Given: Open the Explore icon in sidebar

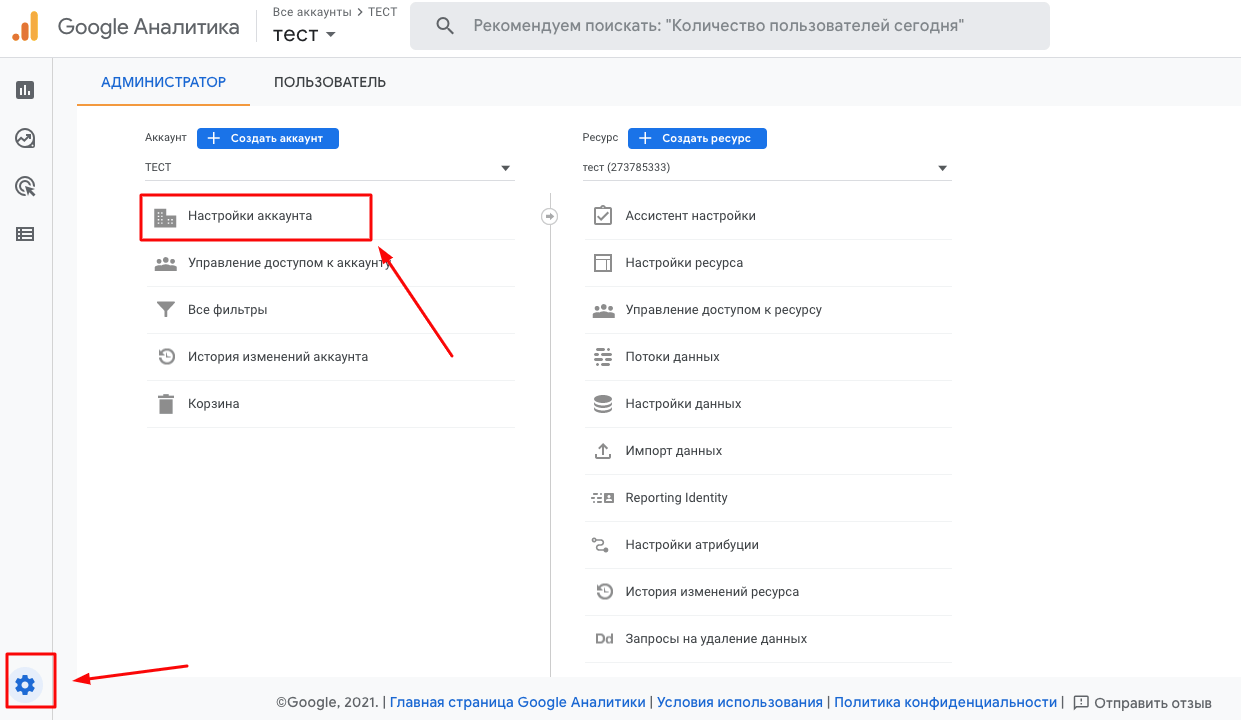Looking at the screenshot, I should click(x=25, y=138).
